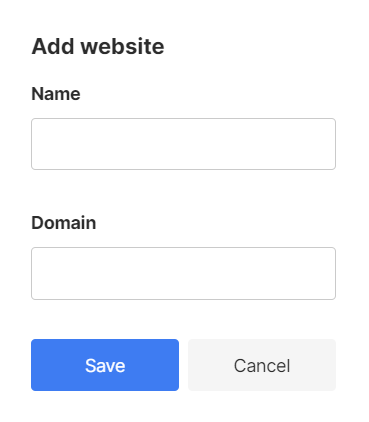Place cursor in the website Domain box
This screenshot has height=422, width=369.
pos(183,273)
